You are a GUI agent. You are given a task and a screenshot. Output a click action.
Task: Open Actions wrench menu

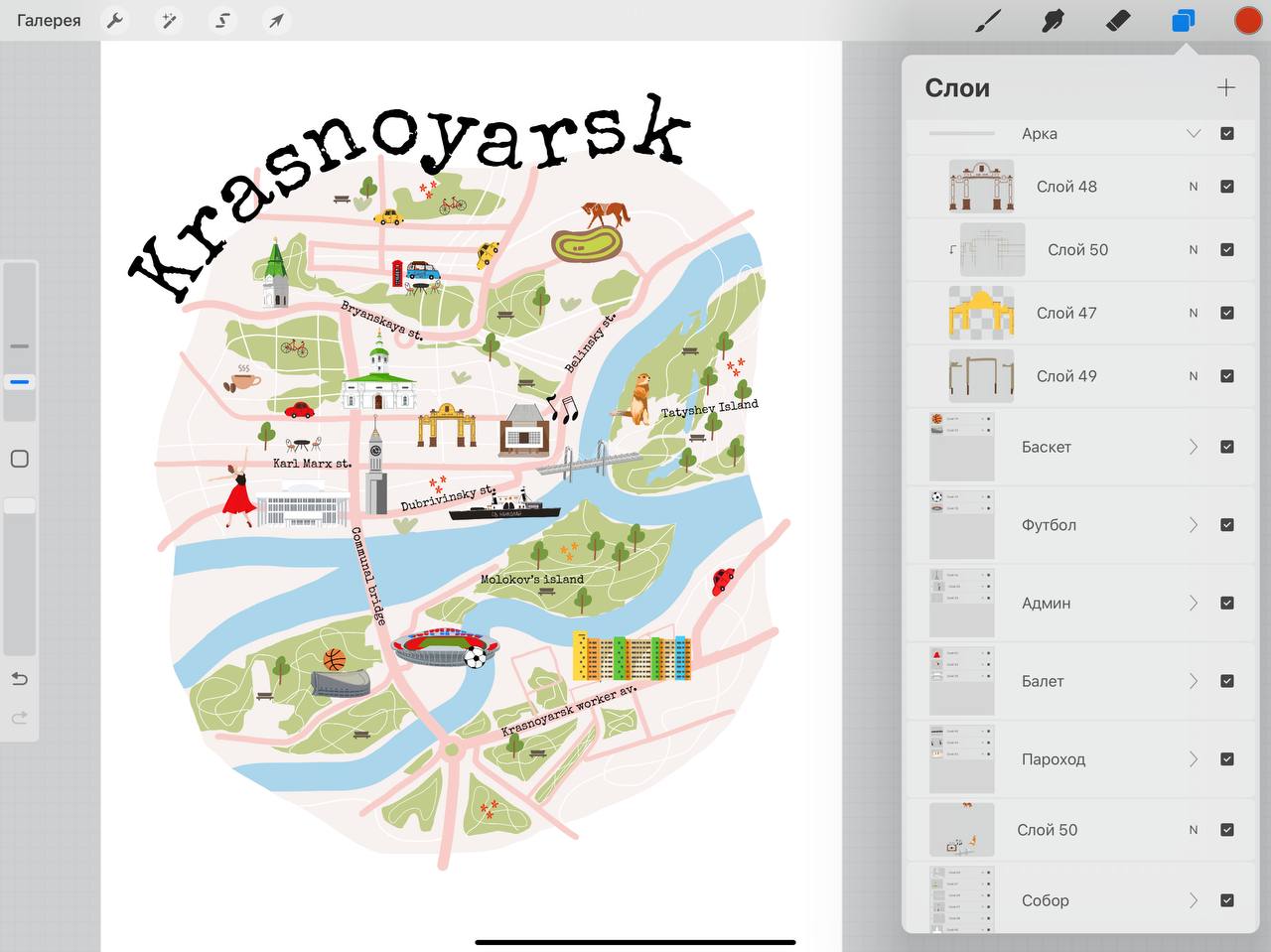(x=115, y=20)
